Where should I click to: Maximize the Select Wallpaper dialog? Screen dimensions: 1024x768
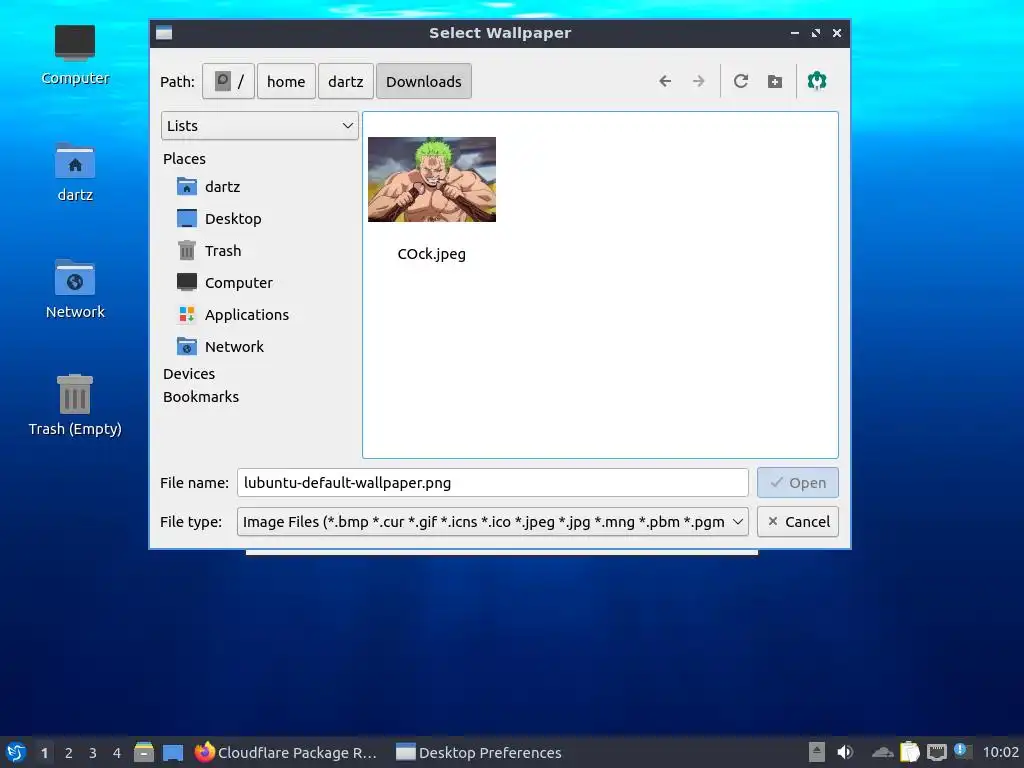(x=816, y=33)
